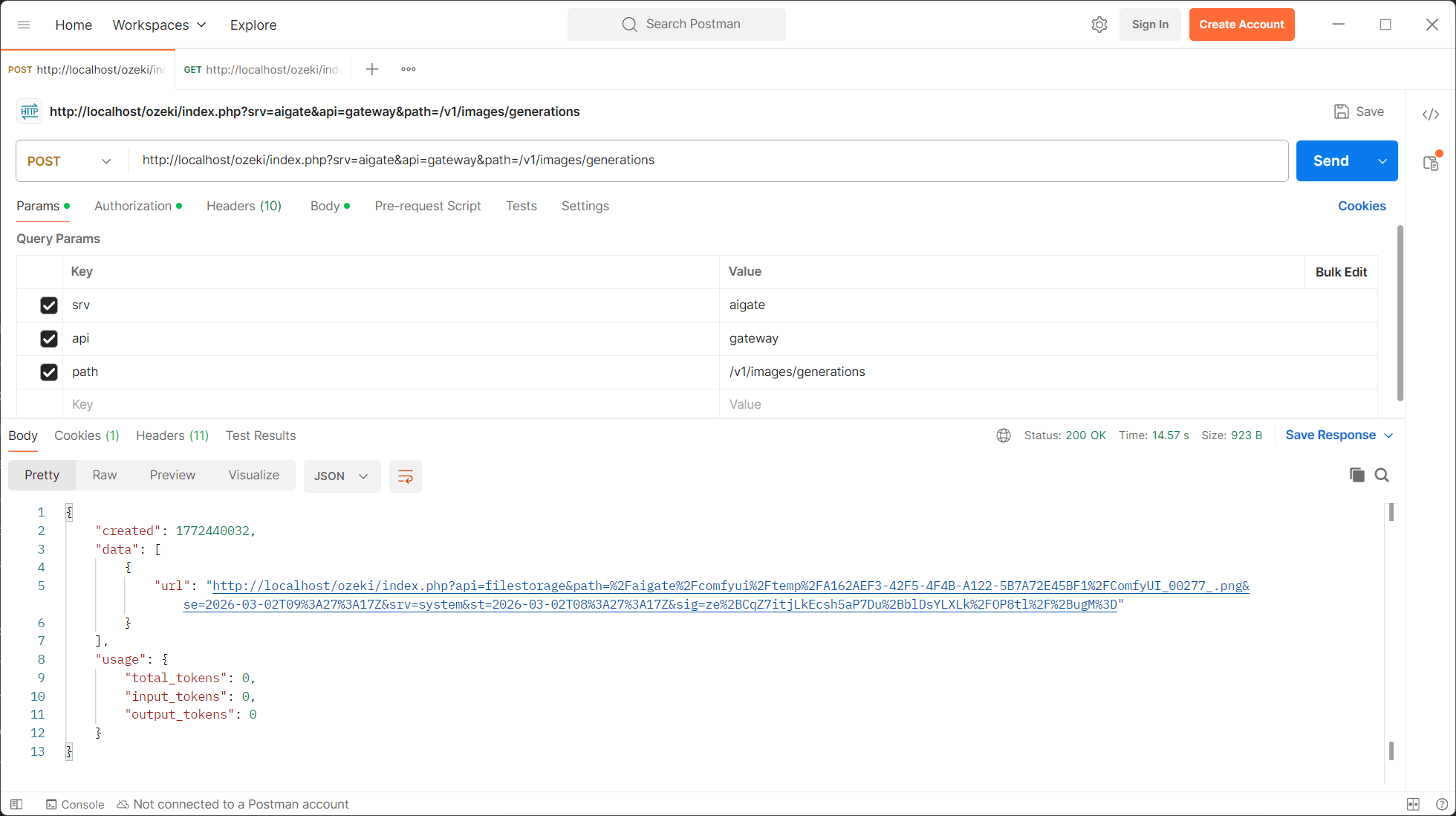
Task: Click the HTTP request type icon
Action: pos(30,111)
